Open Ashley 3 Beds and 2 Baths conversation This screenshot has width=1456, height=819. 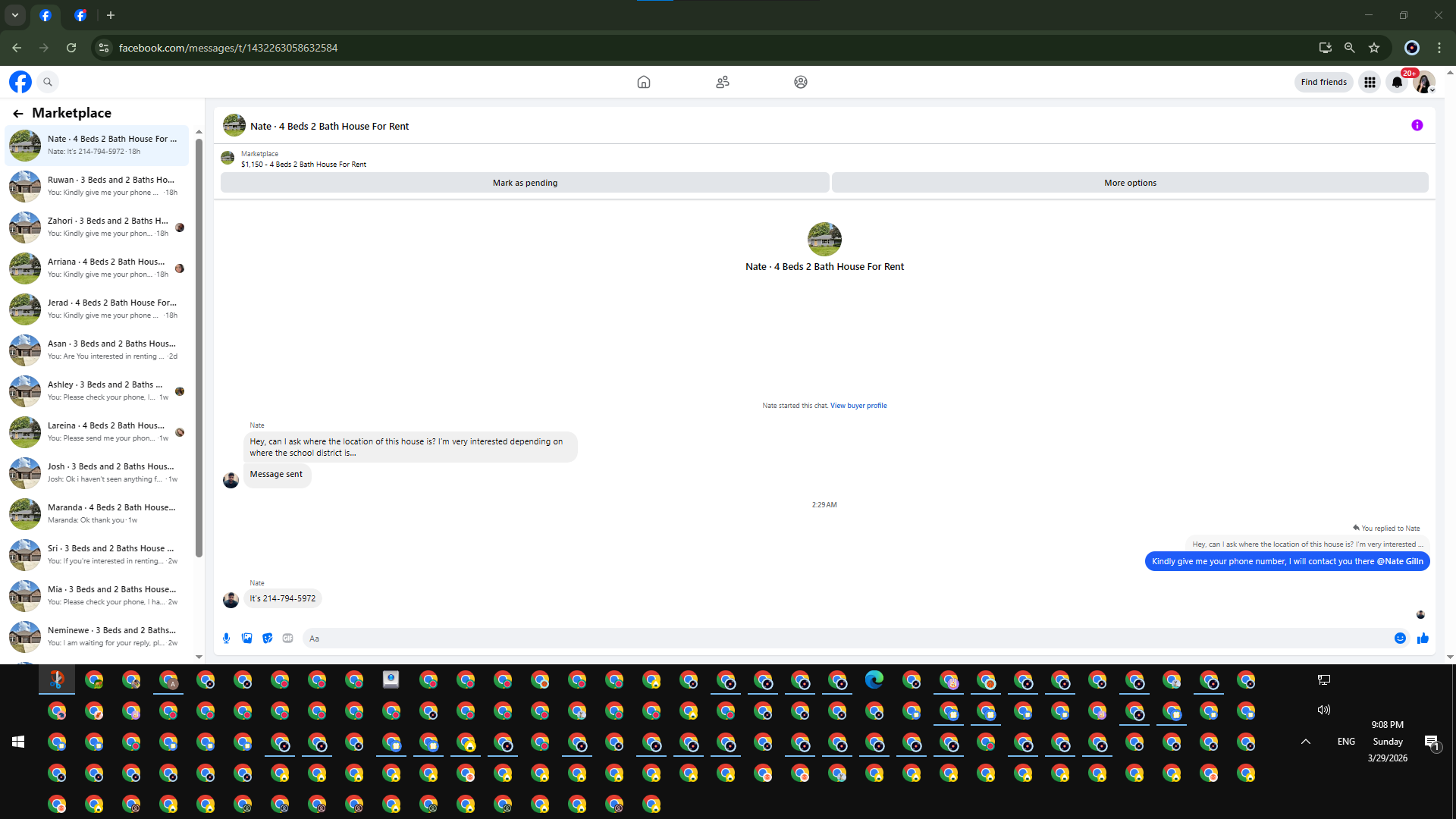[97, 391]
